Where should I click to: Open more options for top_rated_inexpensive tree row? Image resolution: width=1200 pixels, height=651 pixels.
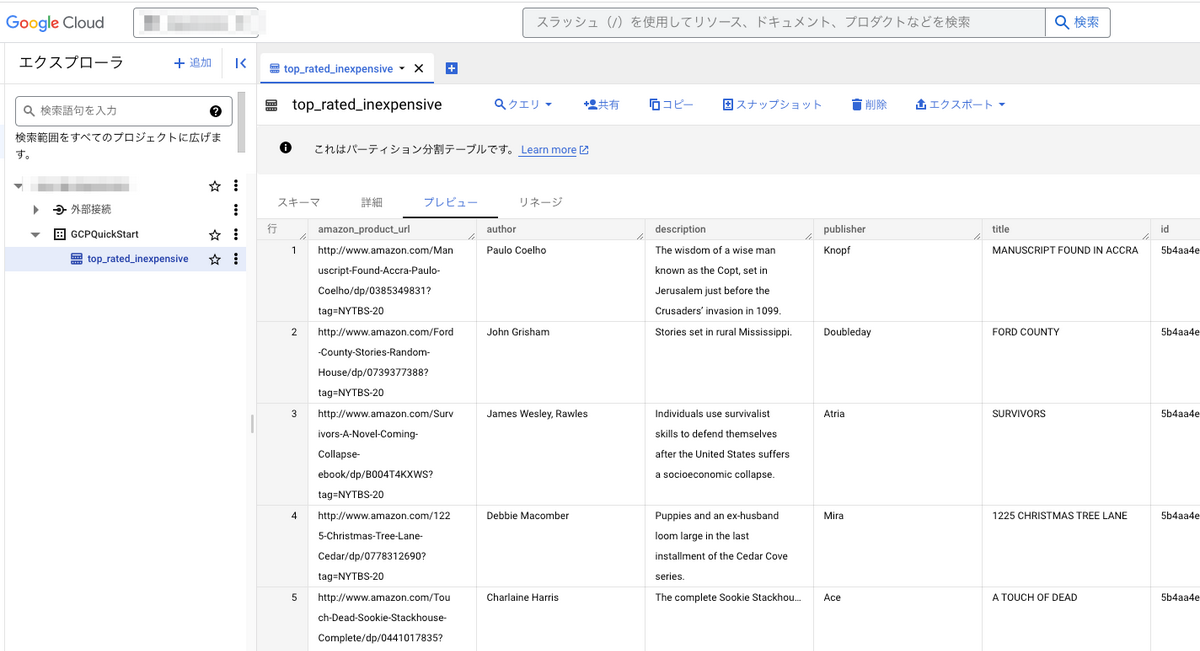[x=236, y=259]
